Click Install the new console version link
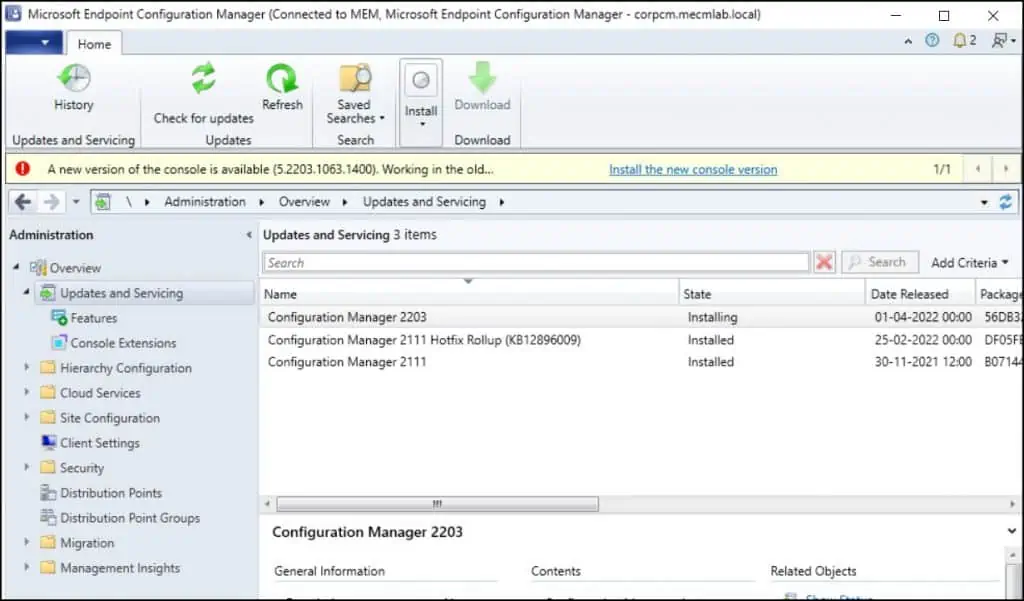The image size is (1024, 601). (693, 170)
